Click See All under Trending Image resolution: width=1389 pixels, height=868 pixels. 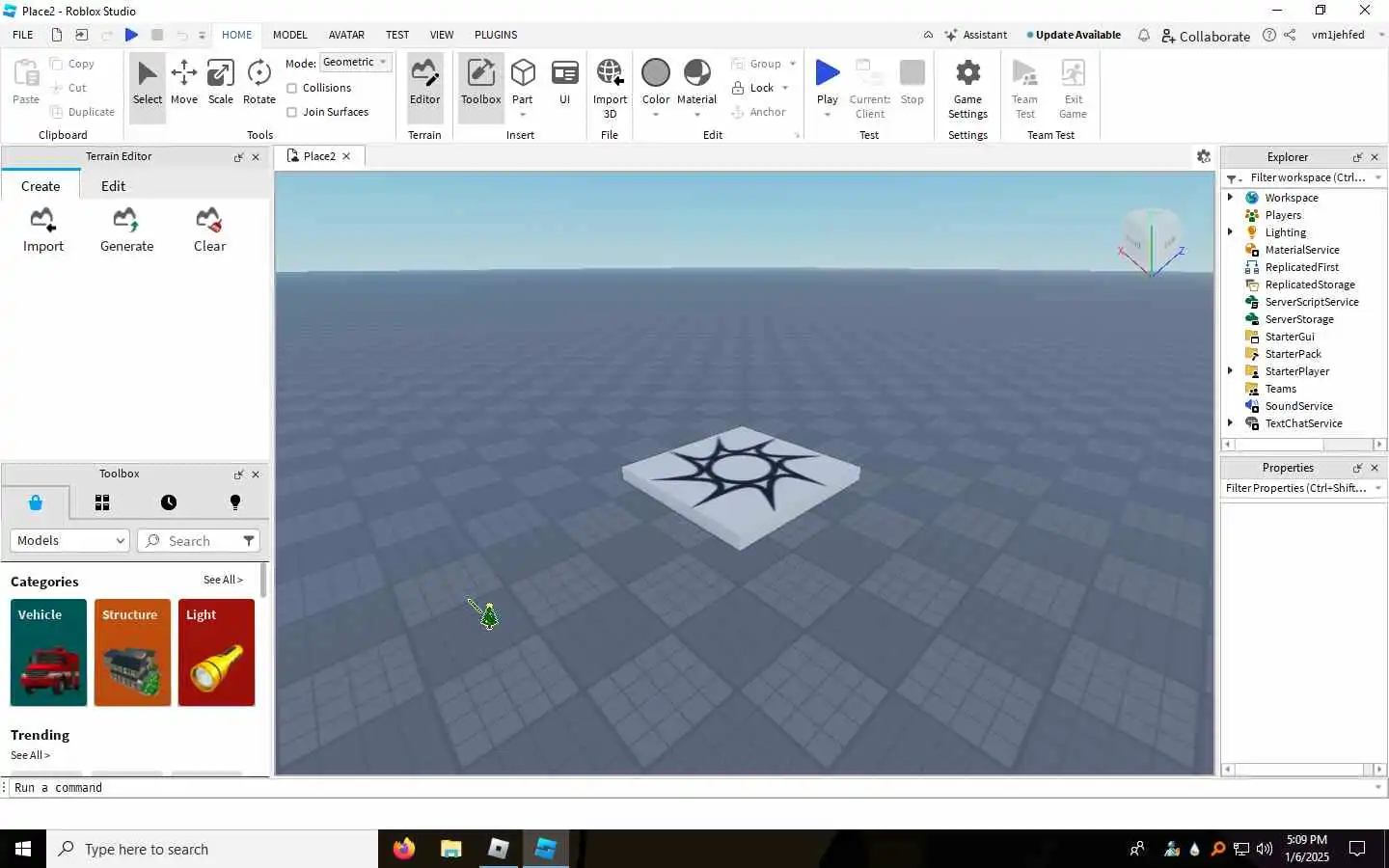click(x=30, y=755)
